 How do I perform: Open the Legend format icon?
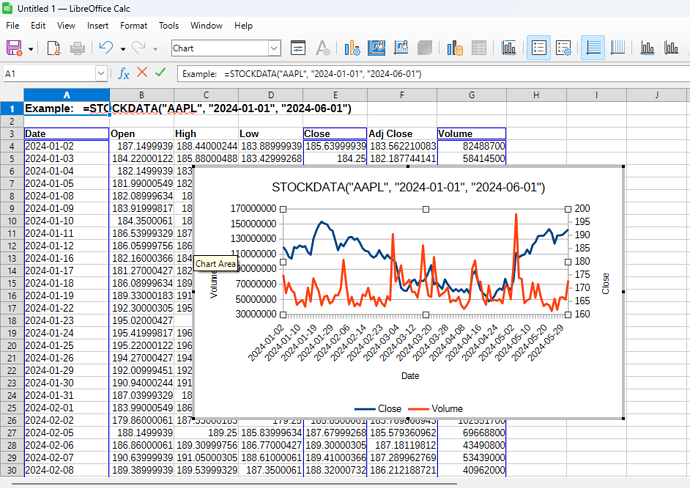563,48
